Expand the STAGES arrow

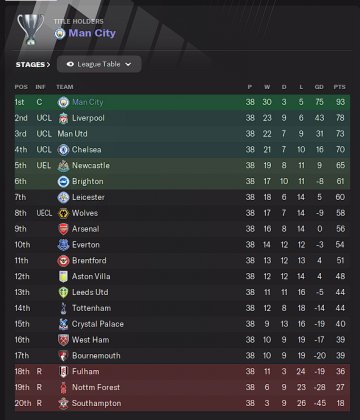(x=48, y=65)
